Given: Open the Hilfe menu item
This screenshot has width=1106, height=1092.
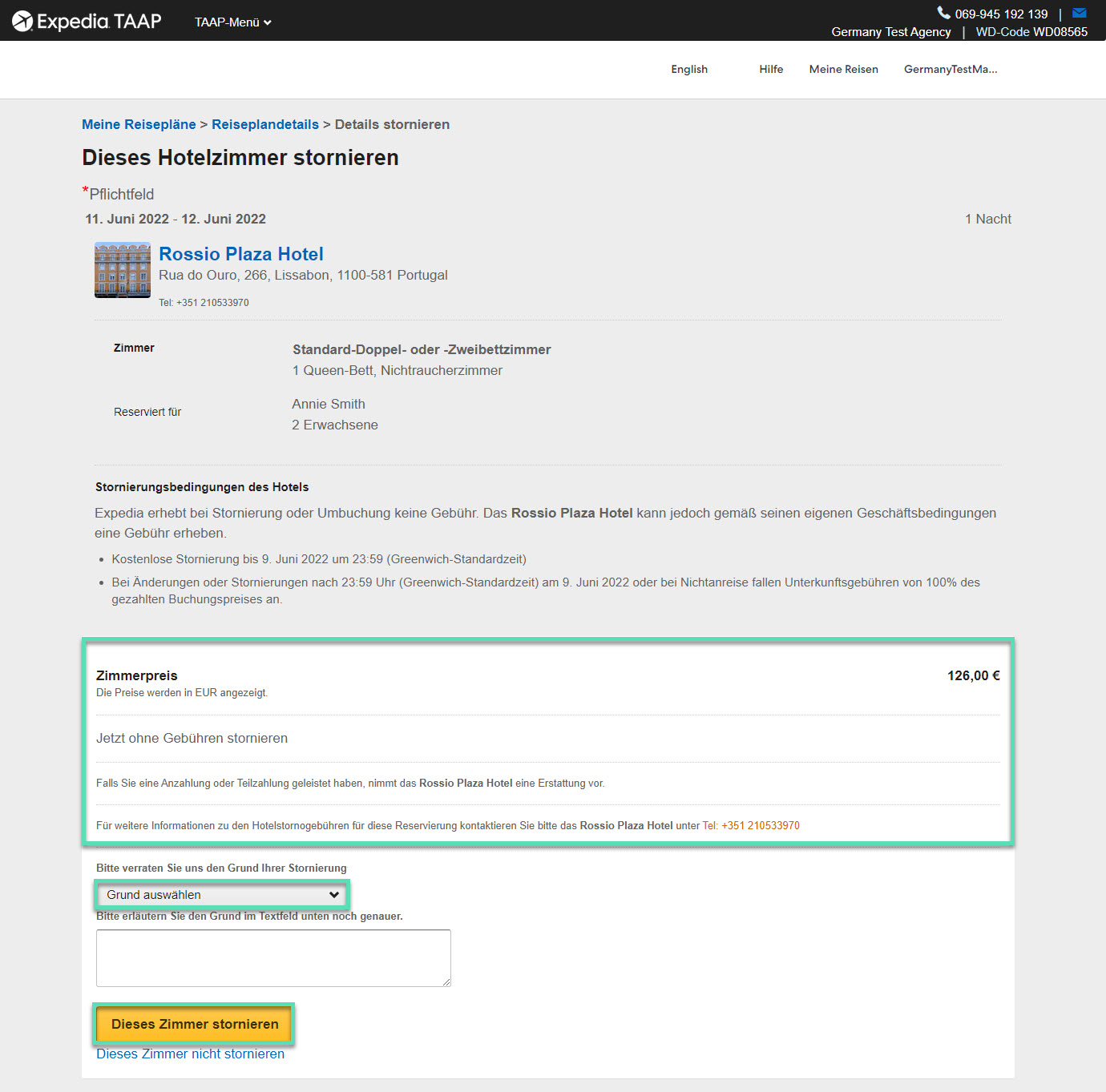Looking at the screenshot, I should pyautogui.click(x=771, y=69).
